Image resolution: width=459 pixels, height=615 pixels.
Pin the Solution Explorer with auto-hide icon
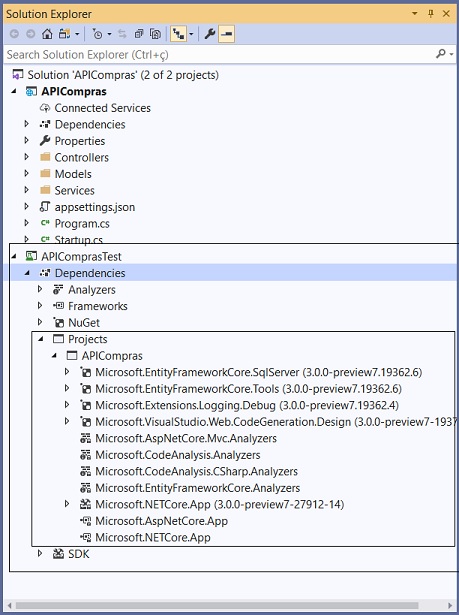point(431,14)
